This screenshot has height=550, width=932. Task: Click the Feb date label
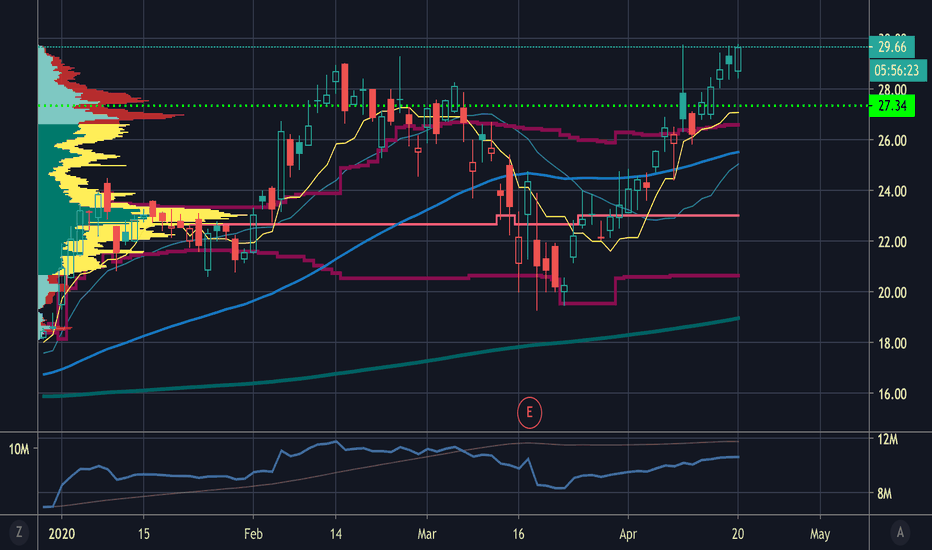point(253,534)
